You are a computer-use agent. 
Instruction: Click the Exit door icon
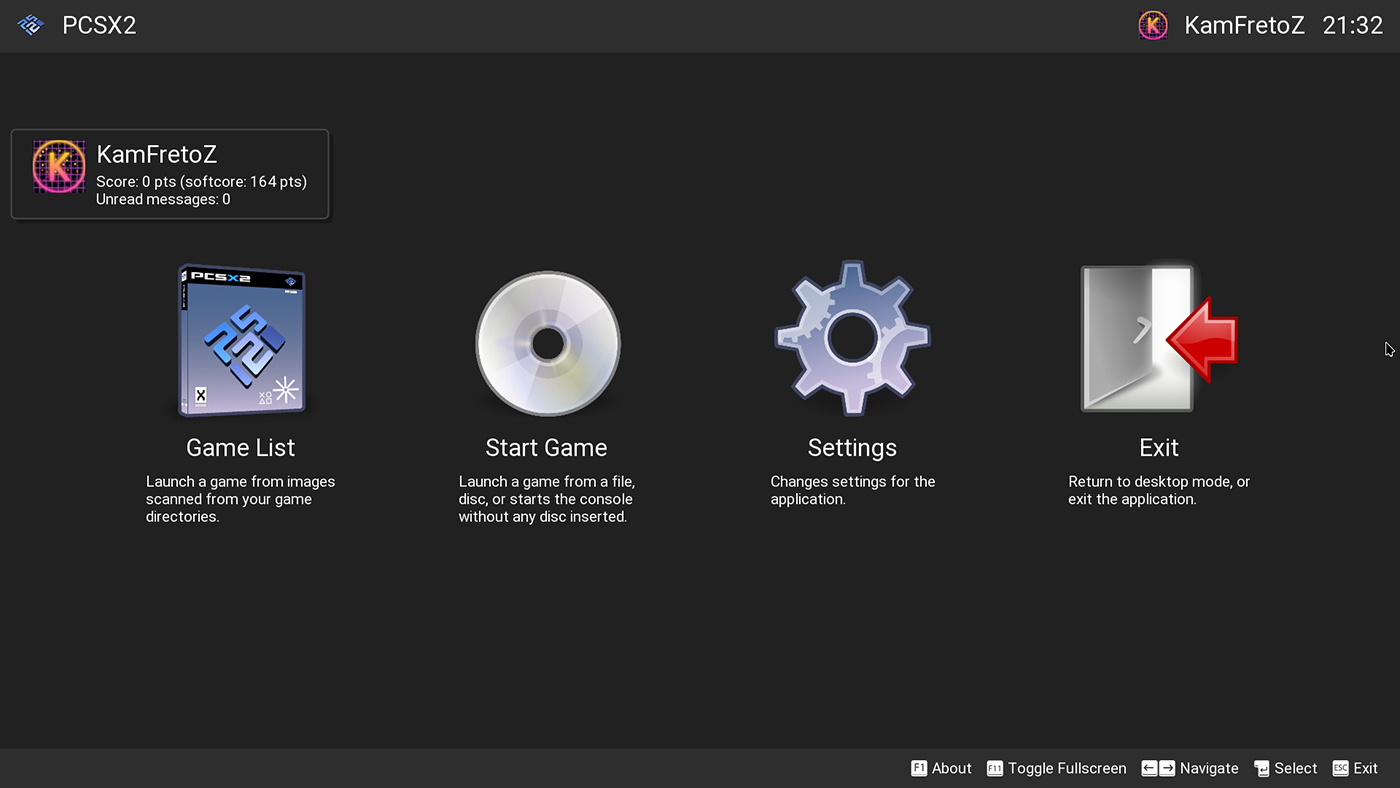1158,339
